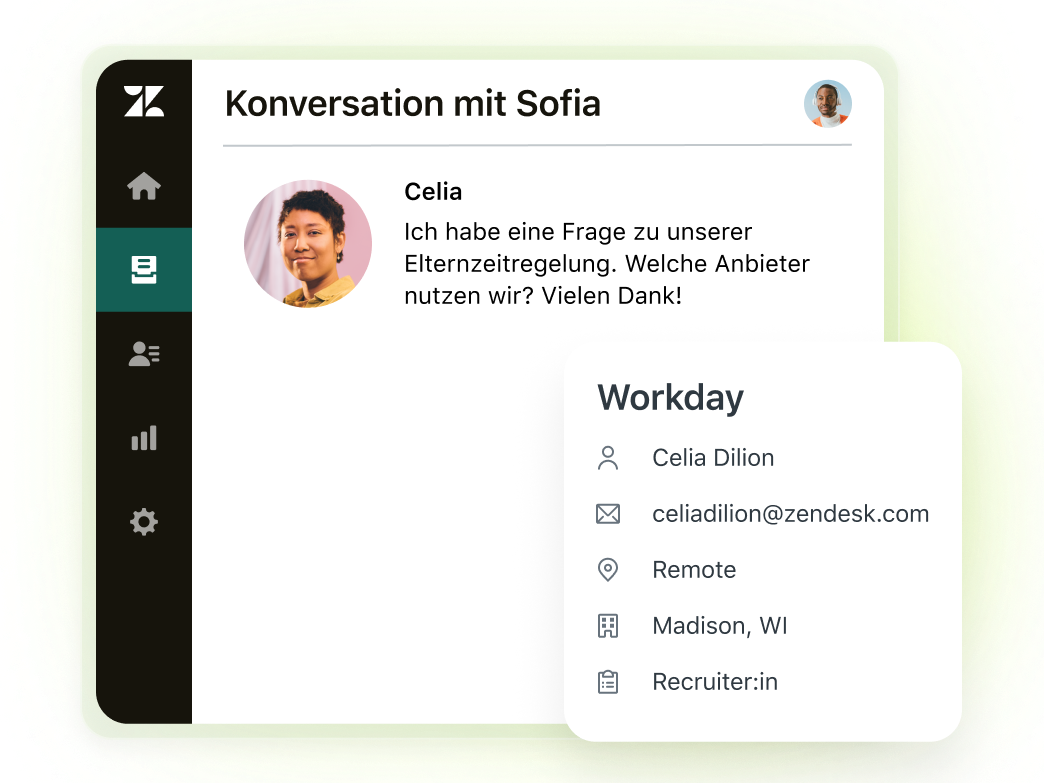Click envelope icon next to email

pos(608,514)
